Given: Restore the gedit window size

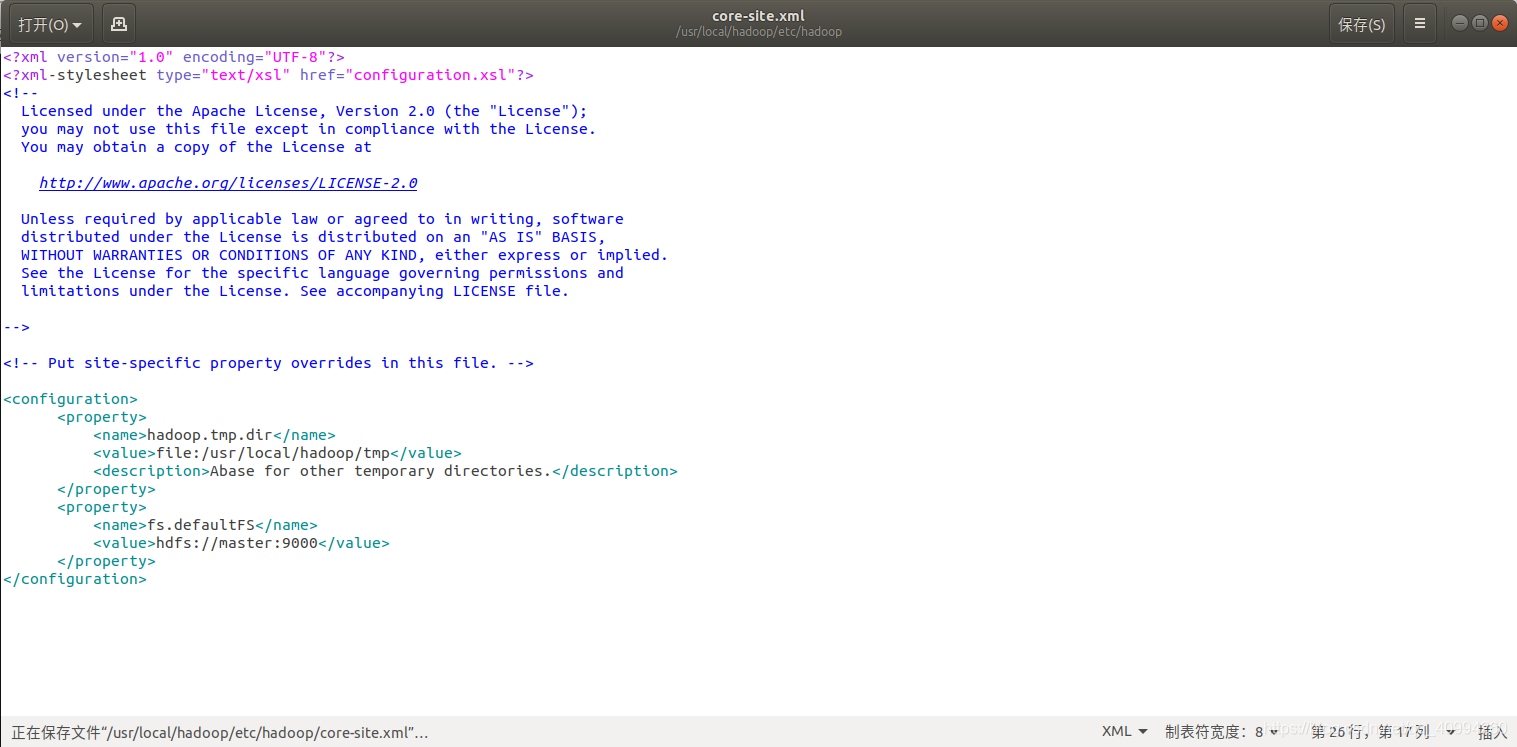Looking at the screenshot, I should click(x=1480, y=21).
